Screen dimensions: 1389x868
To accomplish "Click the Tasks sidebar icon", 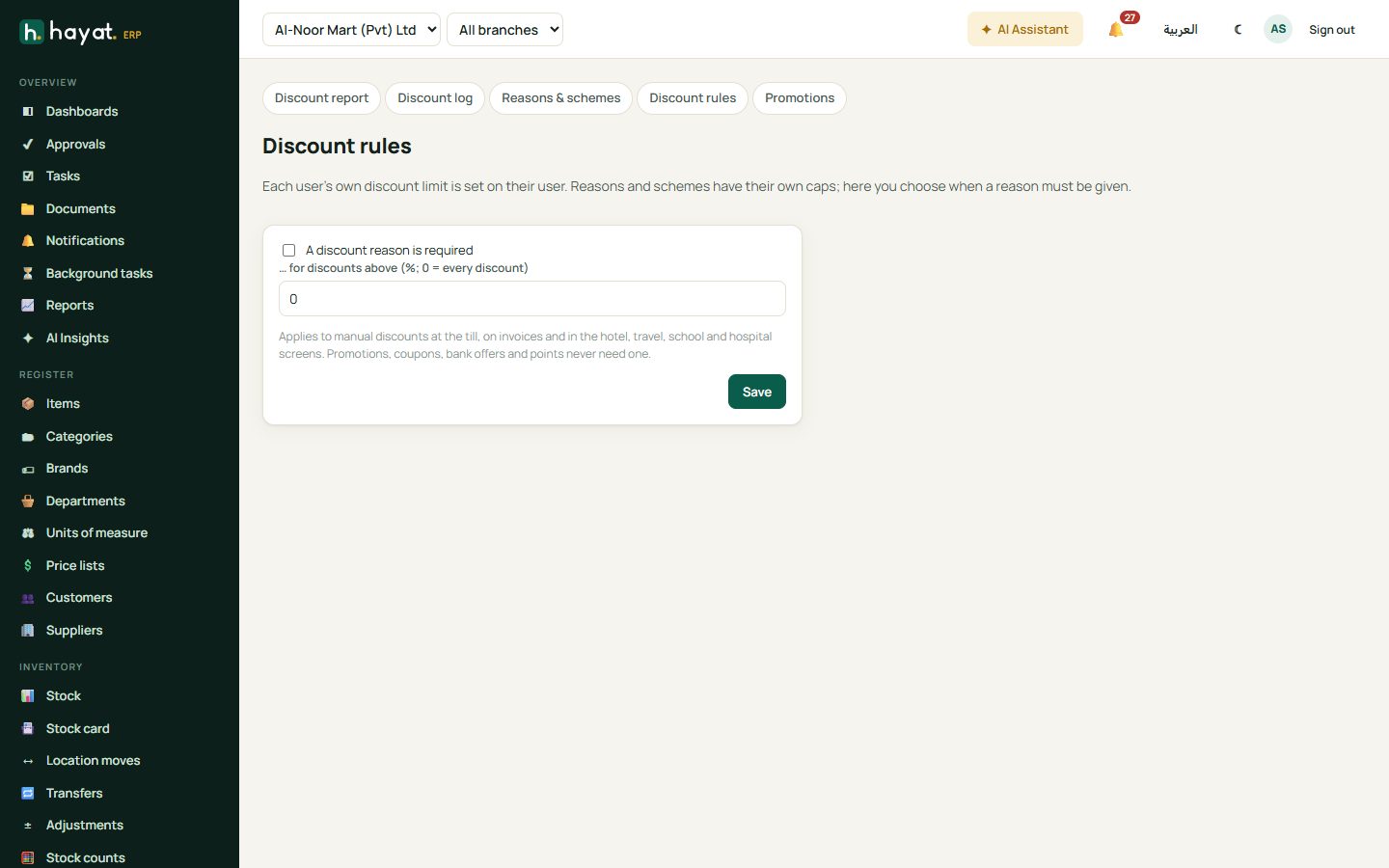I will (x=28, y=176).
